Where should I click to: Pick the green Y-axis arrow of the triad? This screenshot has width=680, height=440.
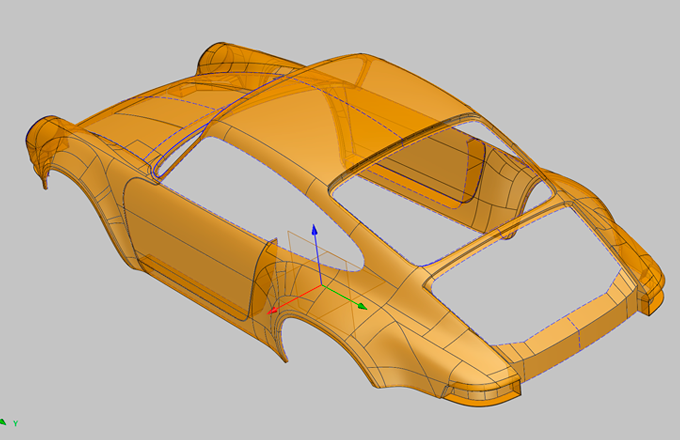point(360,305)
